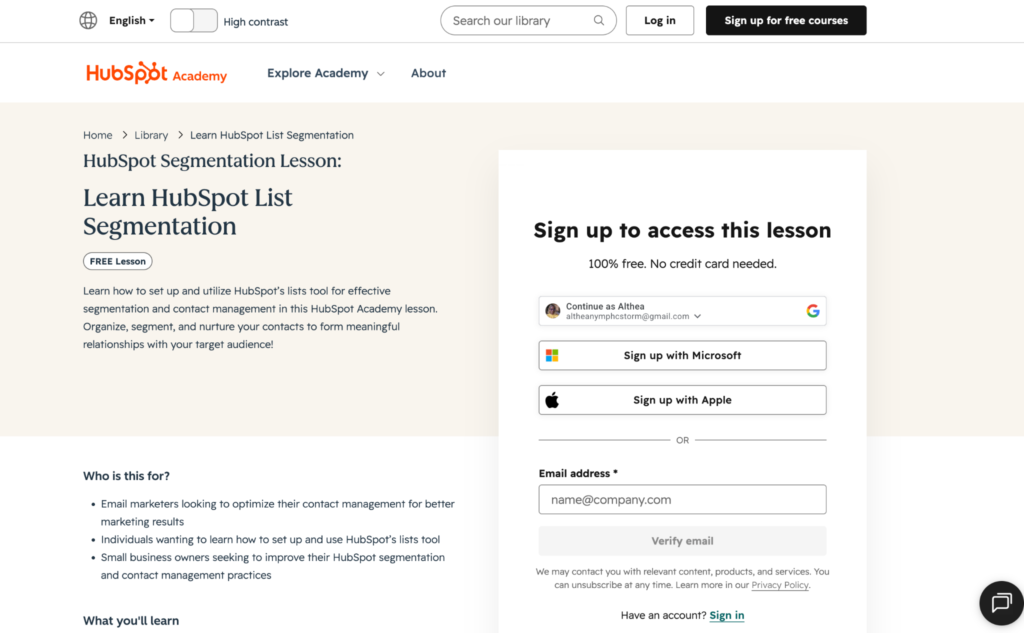Open the chat widget icon

(x=1002, y=602)
